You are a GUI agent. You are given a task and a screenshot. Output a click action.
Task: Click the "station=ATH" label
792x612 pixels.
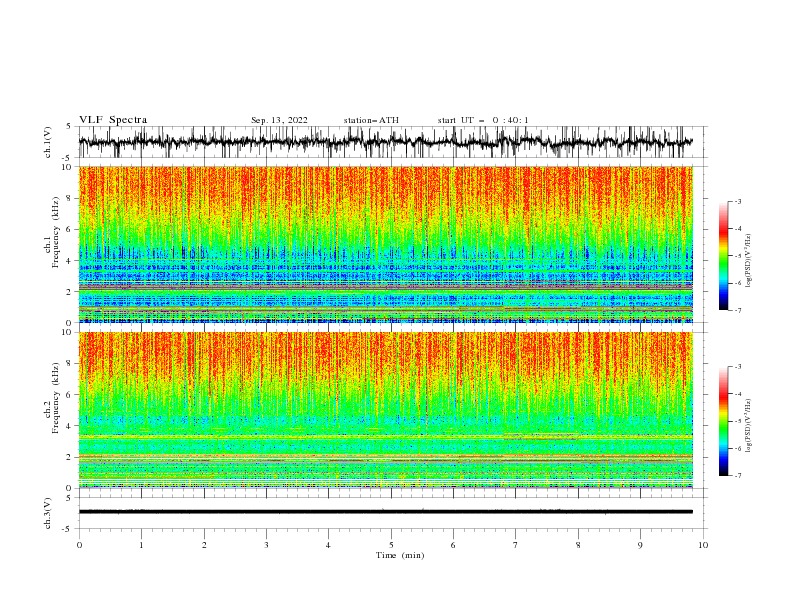pyautogui.click(x=371, y=120)
